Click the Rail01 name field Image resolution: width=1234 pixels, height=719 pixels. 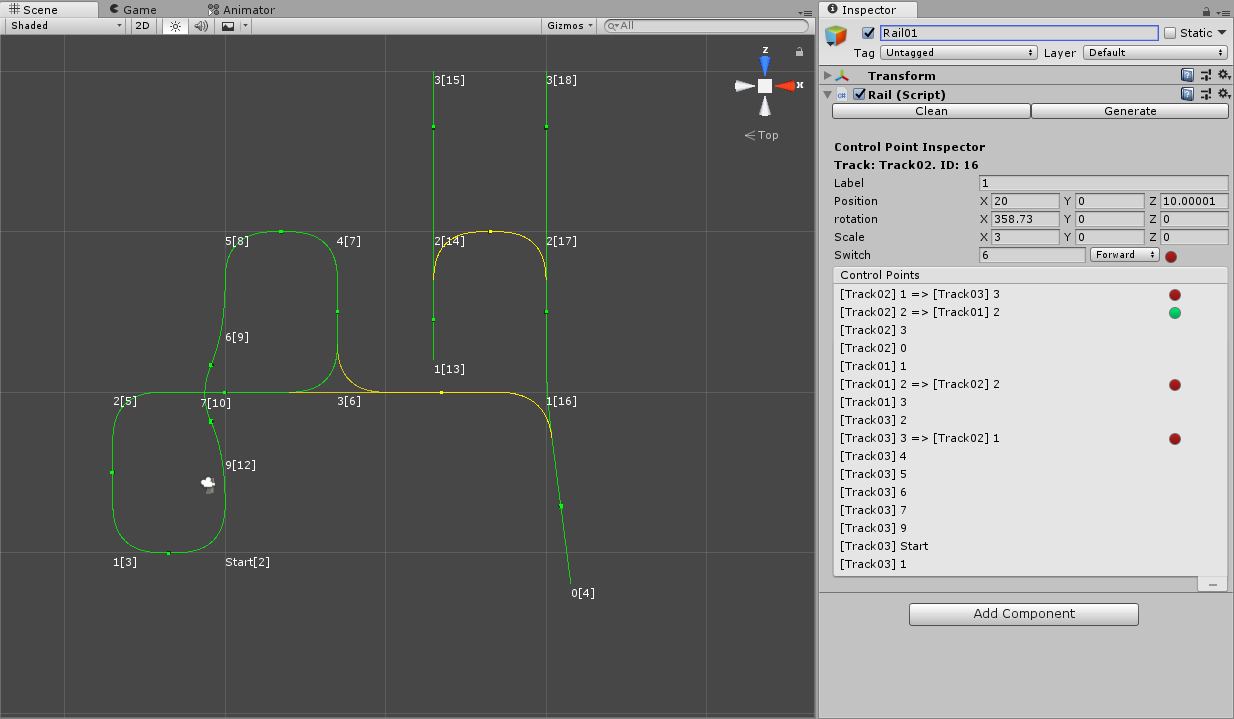click(1019, 33)
